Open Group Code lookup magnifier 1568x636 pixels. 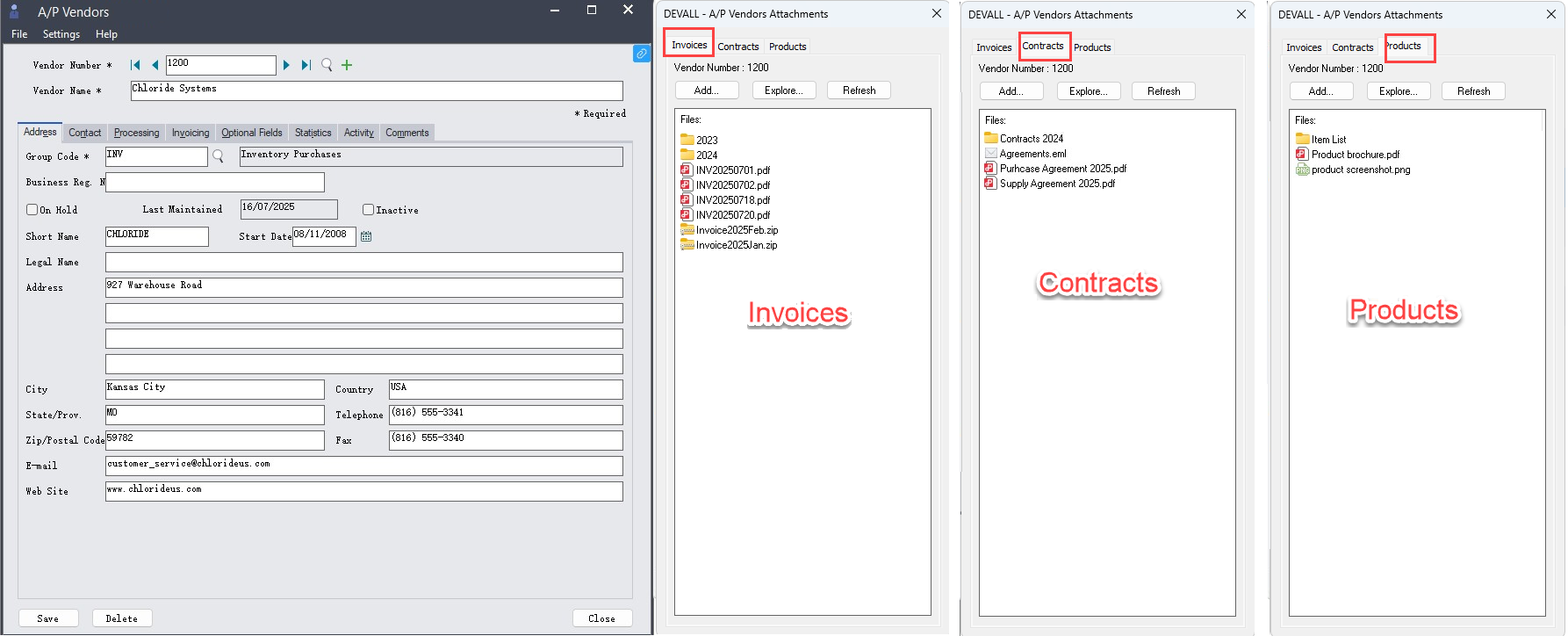click(219, 156)
